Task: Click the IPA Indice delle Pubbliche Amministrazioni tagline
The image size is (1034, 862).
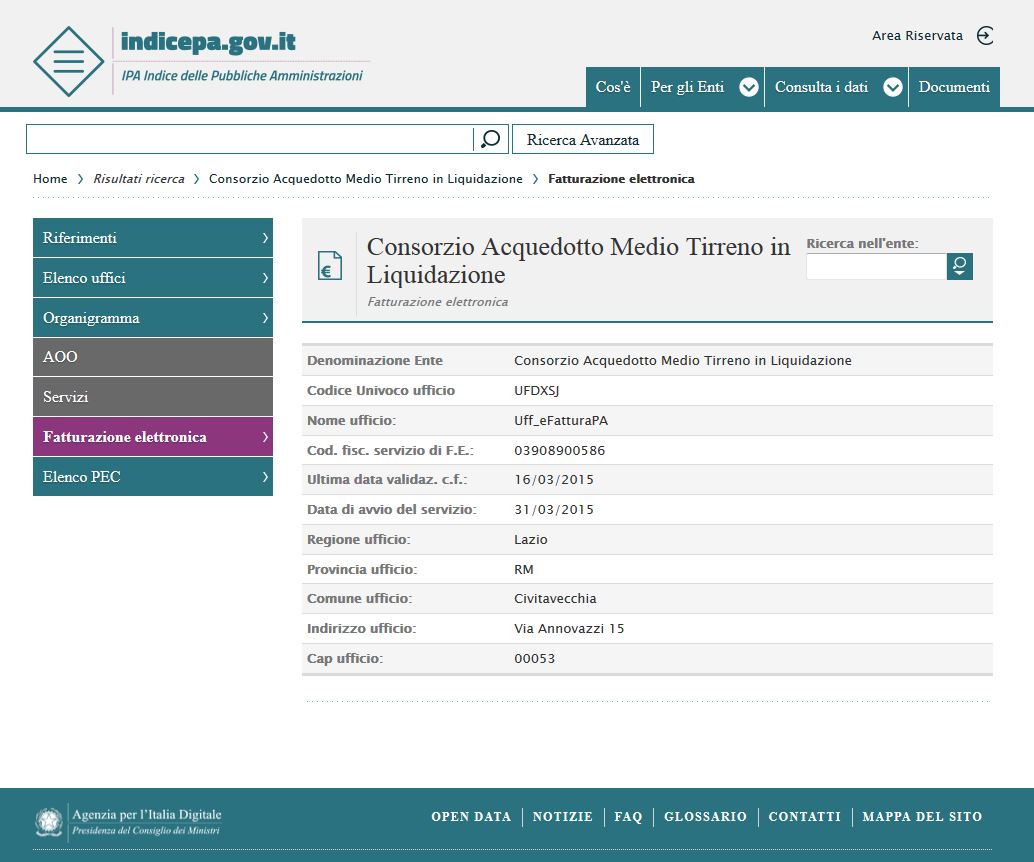Action: (242, 76)
